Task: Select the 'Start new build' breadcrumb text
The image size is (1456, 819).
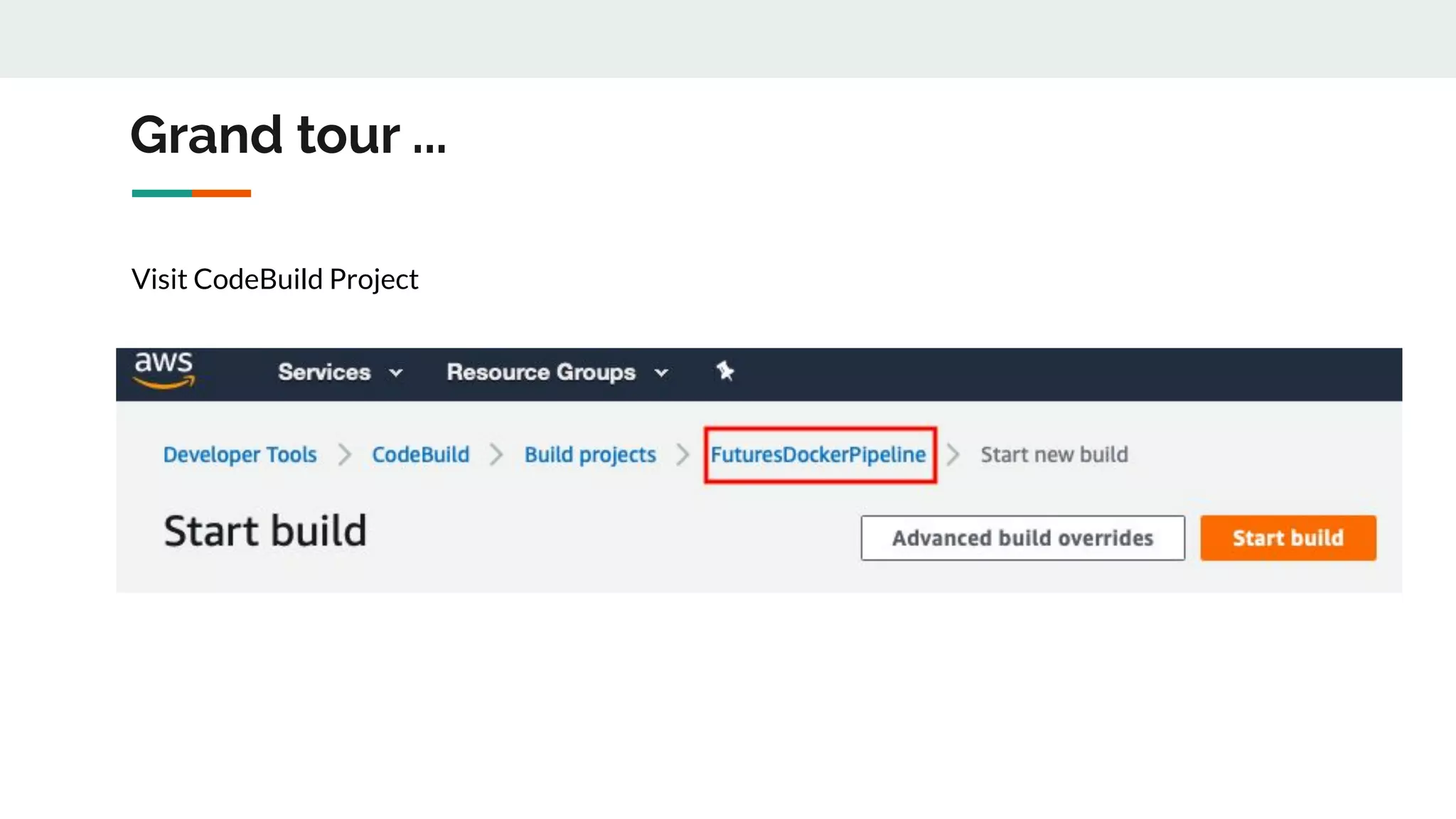Action: click(1054, 455)
